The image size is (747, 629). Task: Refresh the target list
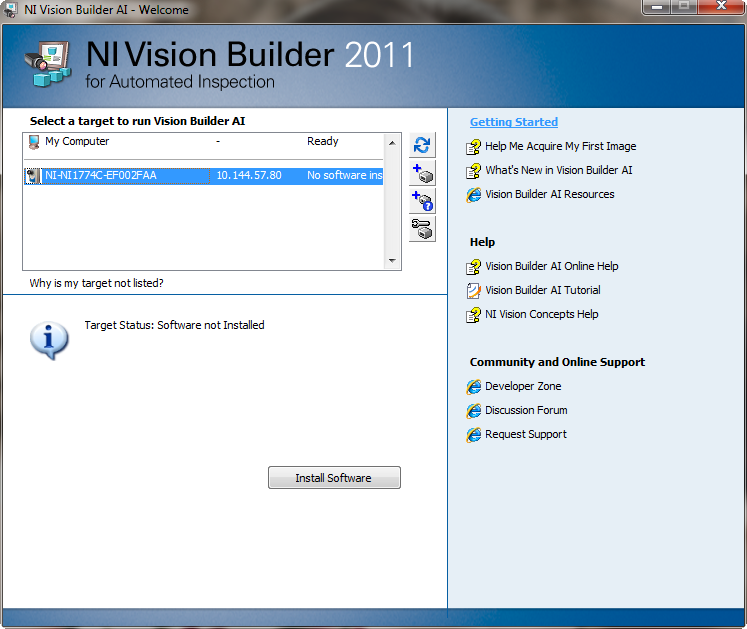(x=422, y=145)
